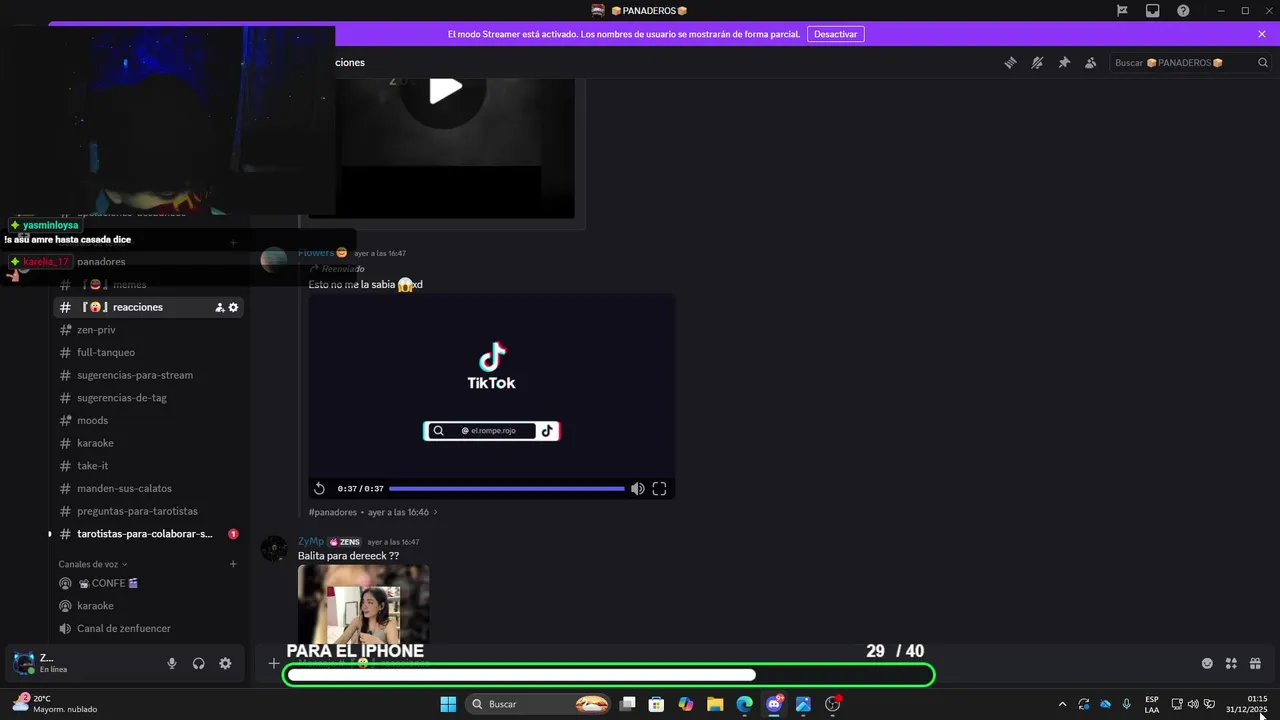Click the ZyMp username in chat
1280x720 pixels.
pos(311,541)
